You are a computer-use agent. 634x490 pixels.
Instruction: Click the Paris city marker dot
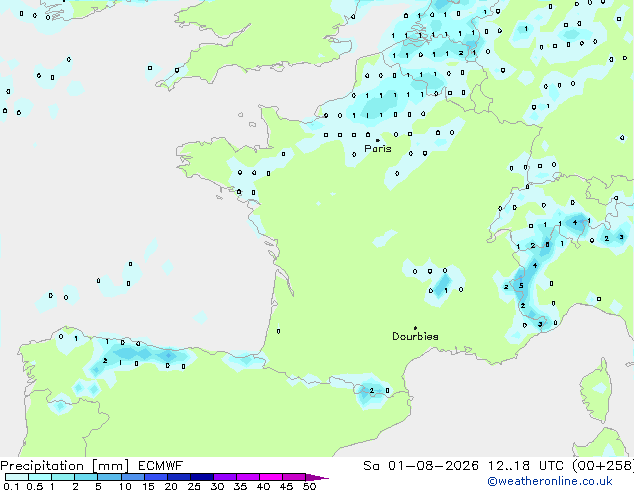tap(378, 140)
